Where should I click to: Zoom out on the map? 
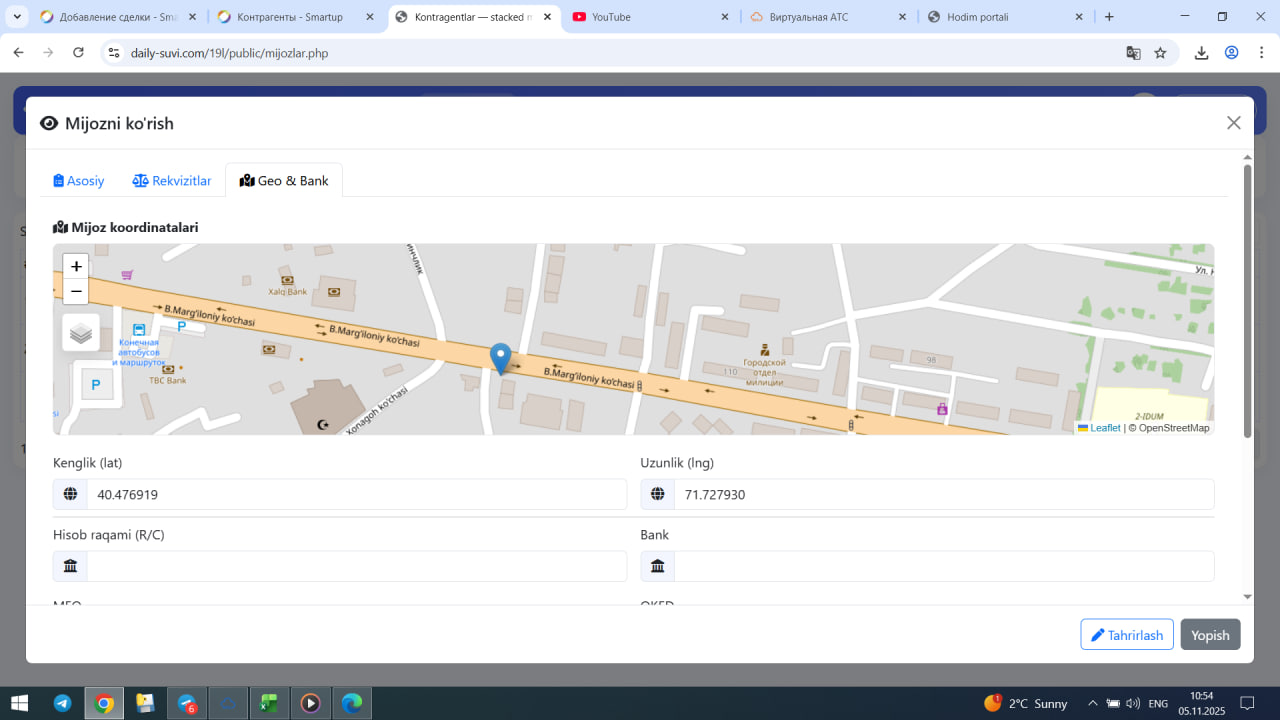pos(76,291)
